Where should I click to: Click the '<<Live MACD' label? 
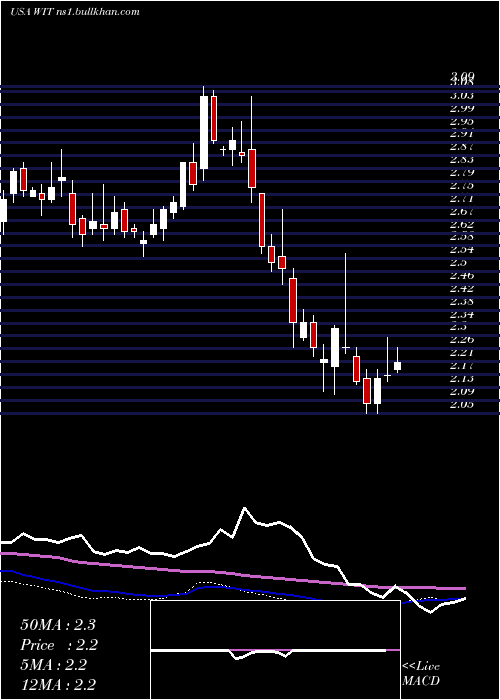[x=421, y=674]
